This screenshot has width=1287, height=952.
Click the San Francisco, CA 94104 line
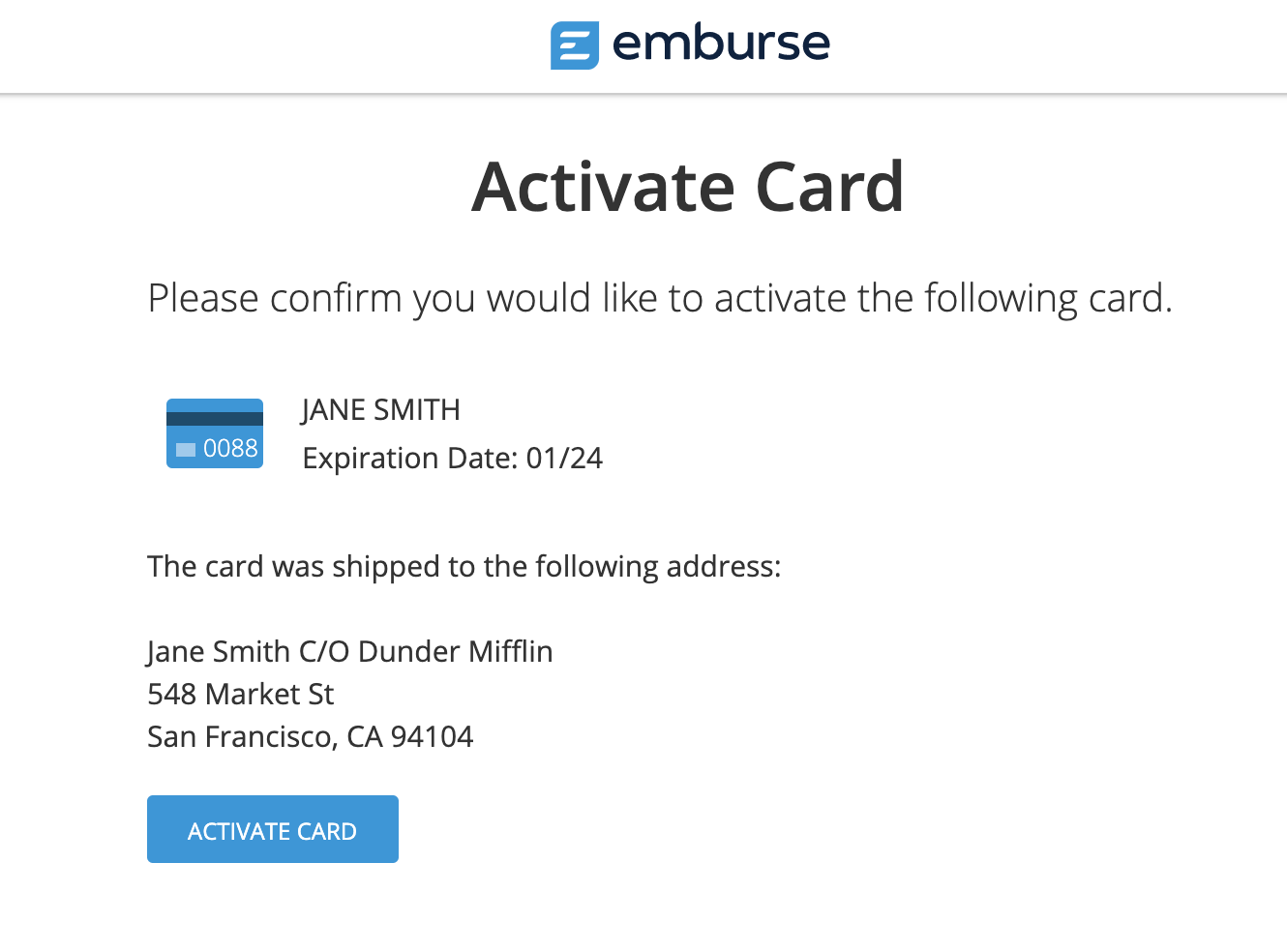pos(310,736)
